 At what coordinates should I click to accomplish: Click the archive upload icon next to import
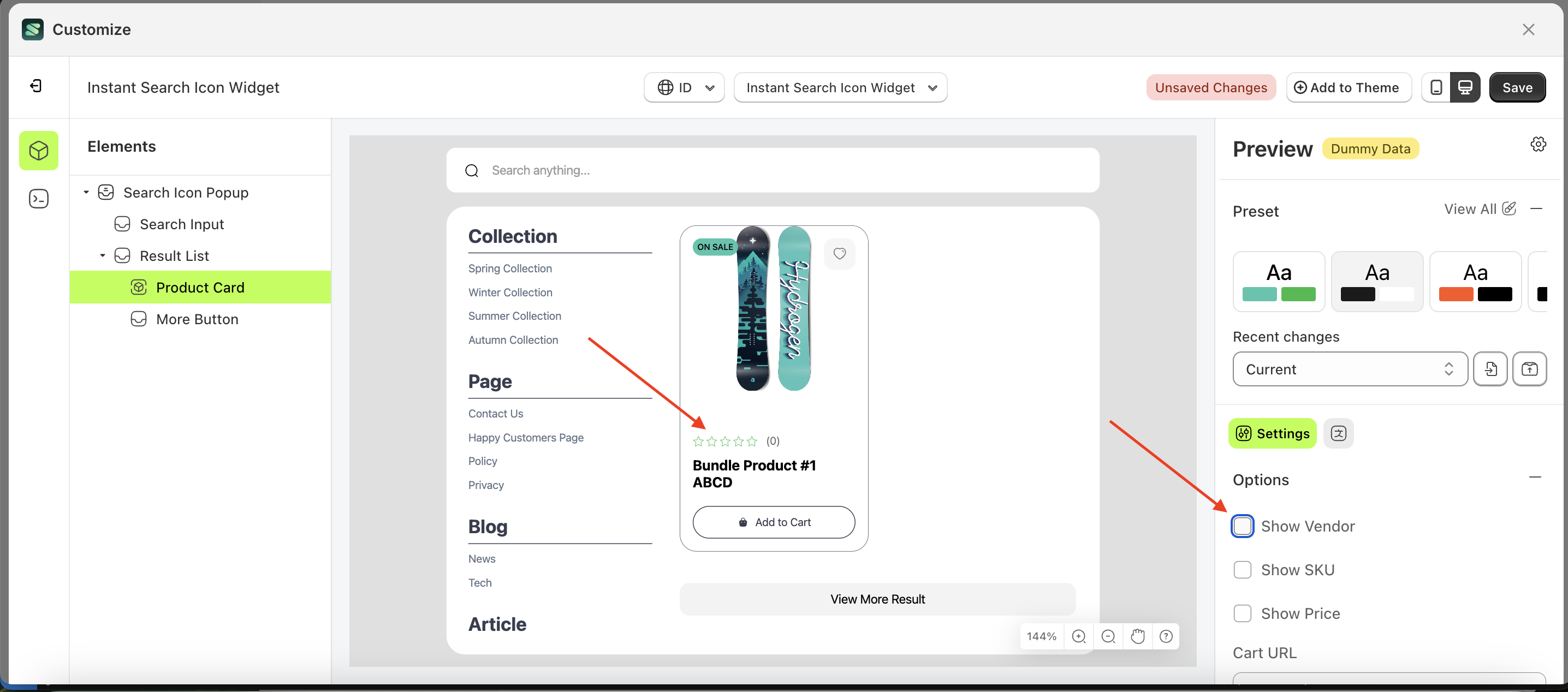pyautogui.click(x=1530, y=369)
